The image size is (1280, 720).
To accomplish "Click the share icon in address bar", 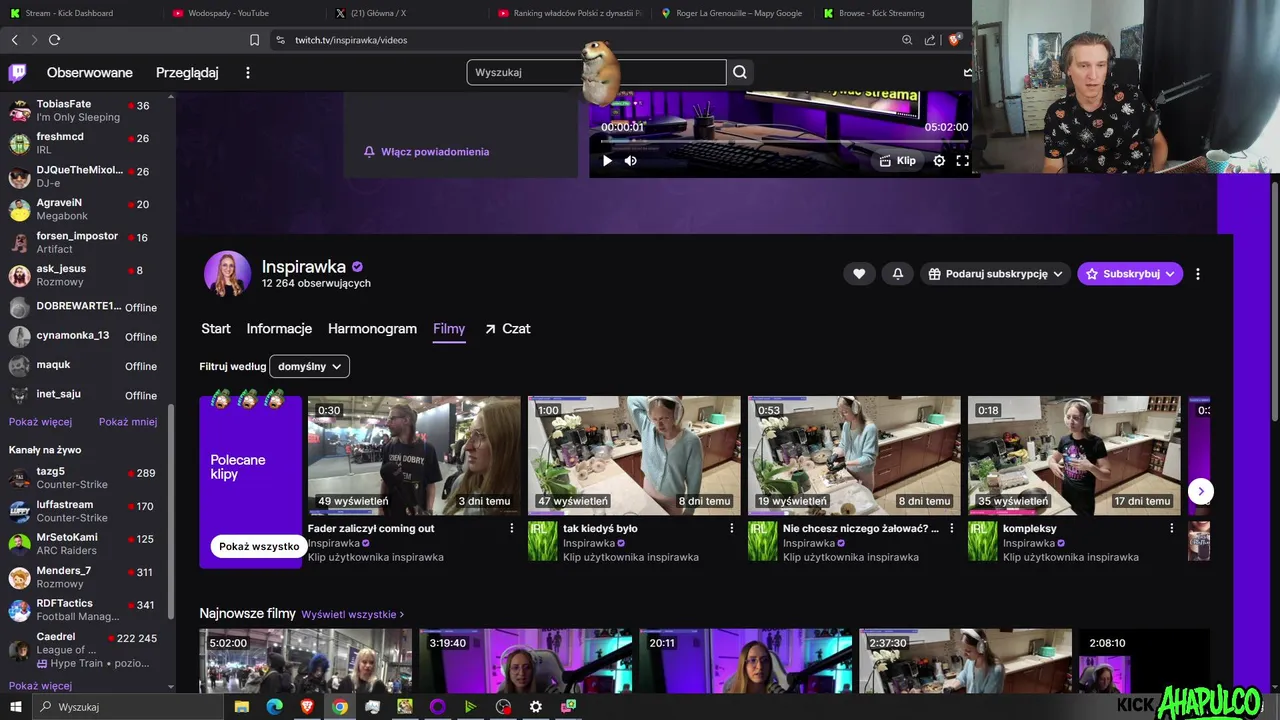I will pyautogui.click(x=930, y=40).
